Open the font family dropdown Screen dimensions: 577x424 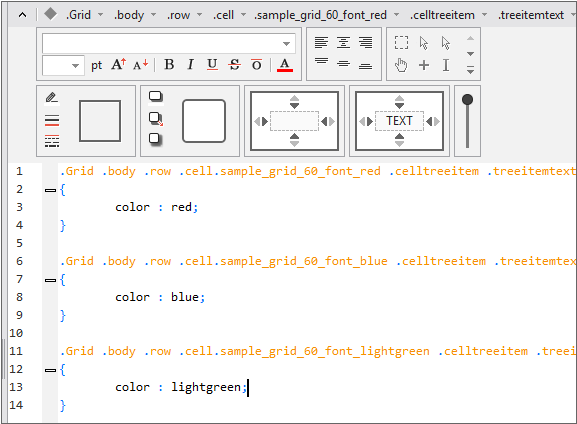pos(286,44)
